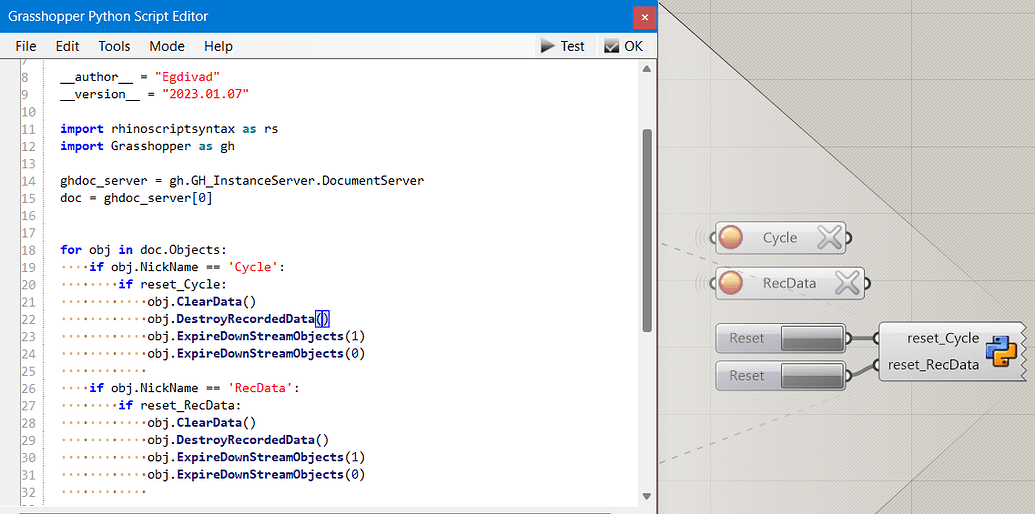Click the X icon on Cycle recorder

coord(829,238)
